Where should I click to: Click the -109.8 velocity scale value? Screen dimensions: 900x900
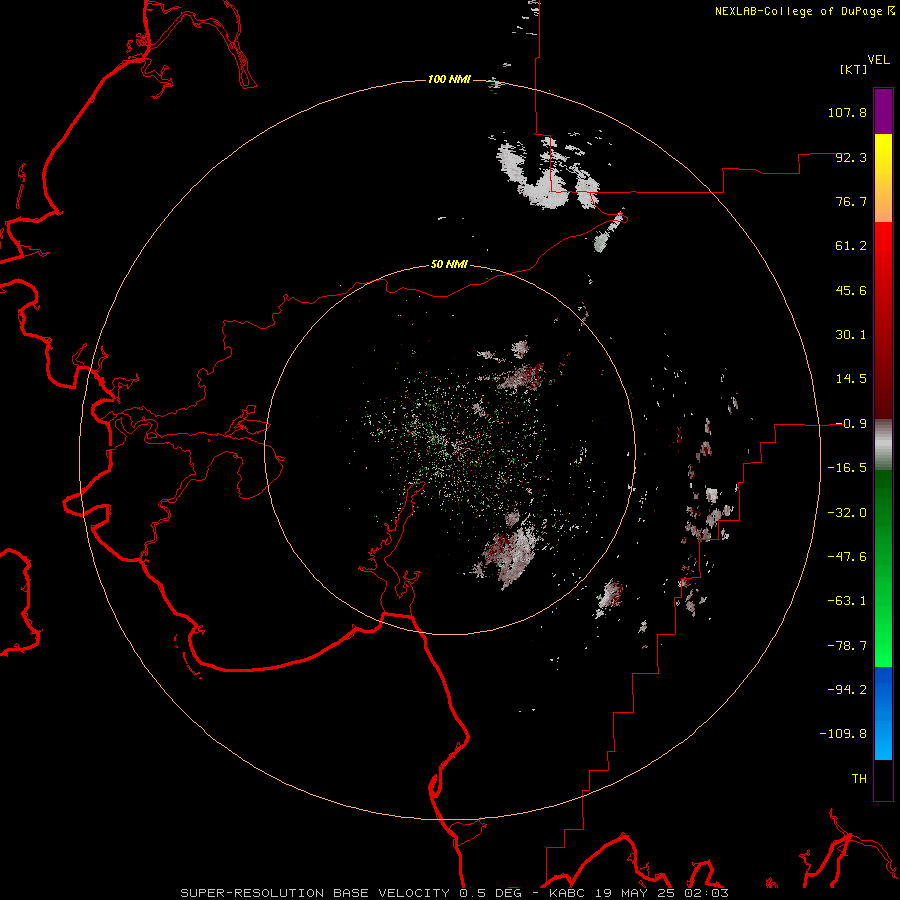tap(843, 734)
